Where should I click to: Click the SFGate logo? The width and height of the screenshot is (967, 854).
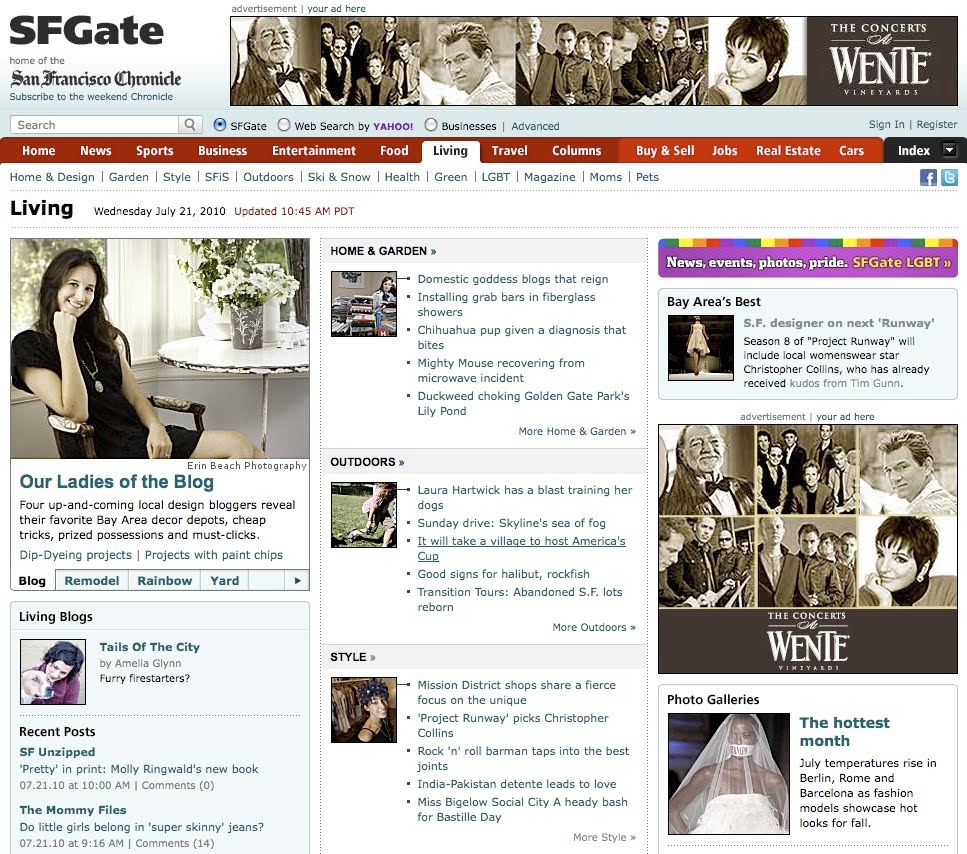click(x=86, y=30)
